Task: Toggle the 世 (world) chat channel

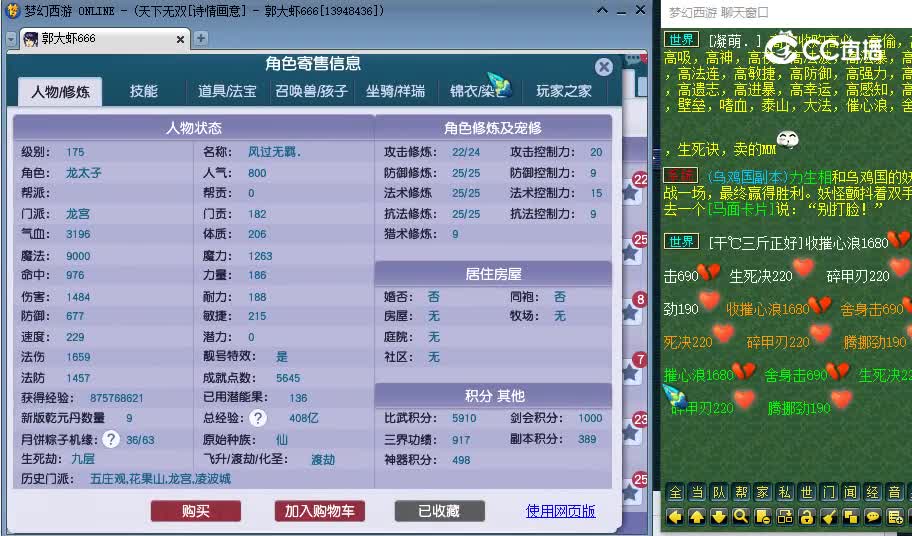Action: tap(807, 492)
